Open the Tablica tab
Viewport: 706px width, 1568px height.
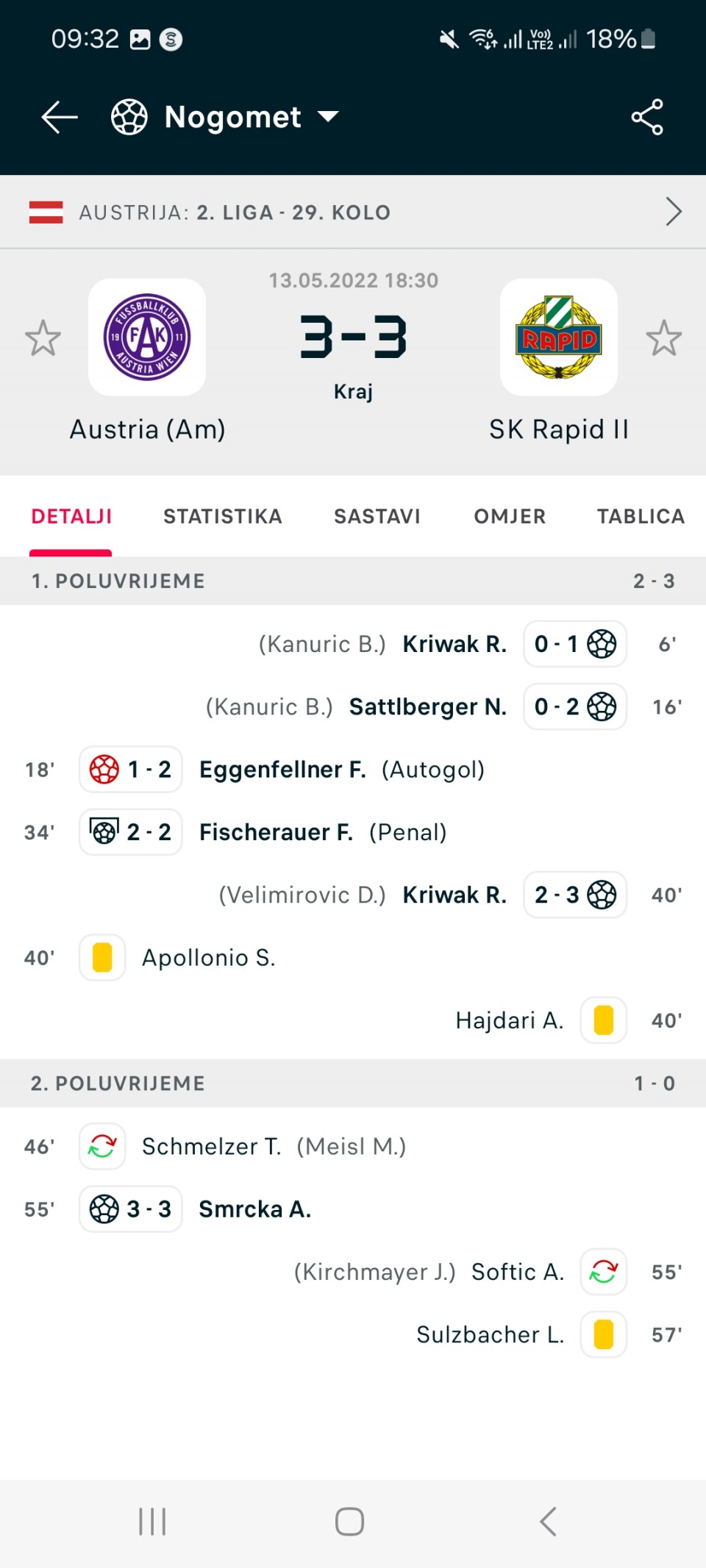click(641, 516)
